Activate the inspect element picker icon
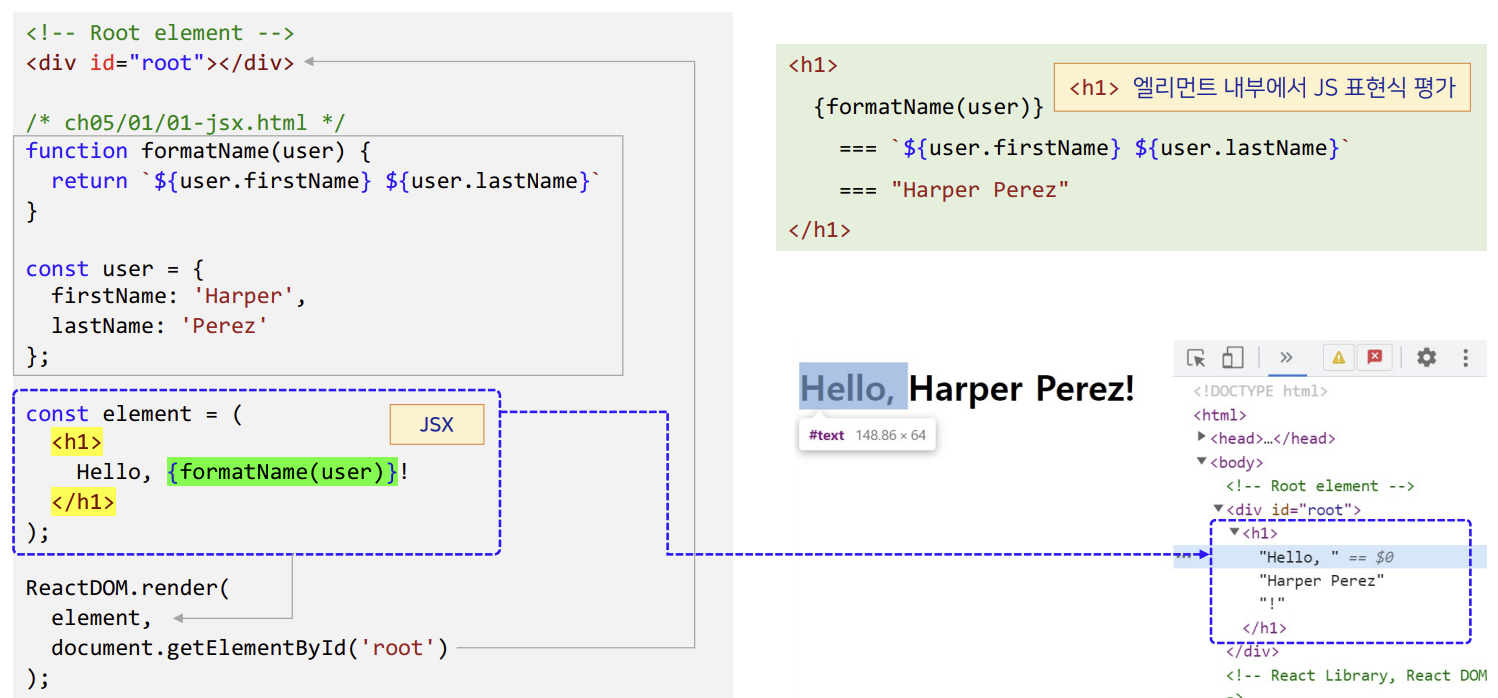 point(1196,358)
